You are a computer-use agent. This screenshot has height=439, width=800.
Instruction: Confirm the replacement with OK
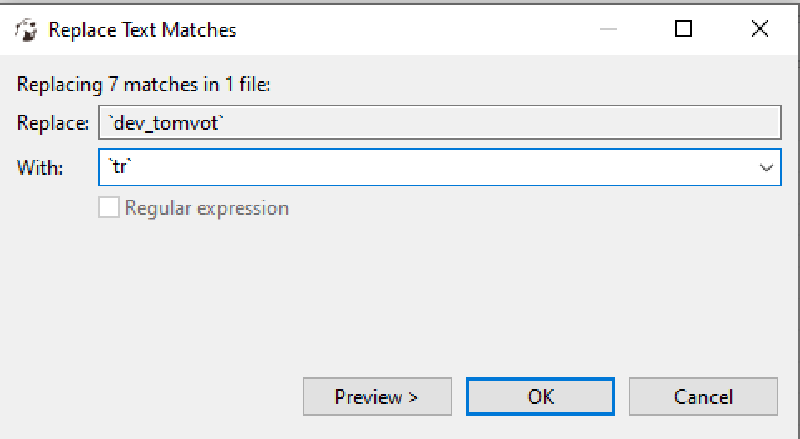point(541,397)
